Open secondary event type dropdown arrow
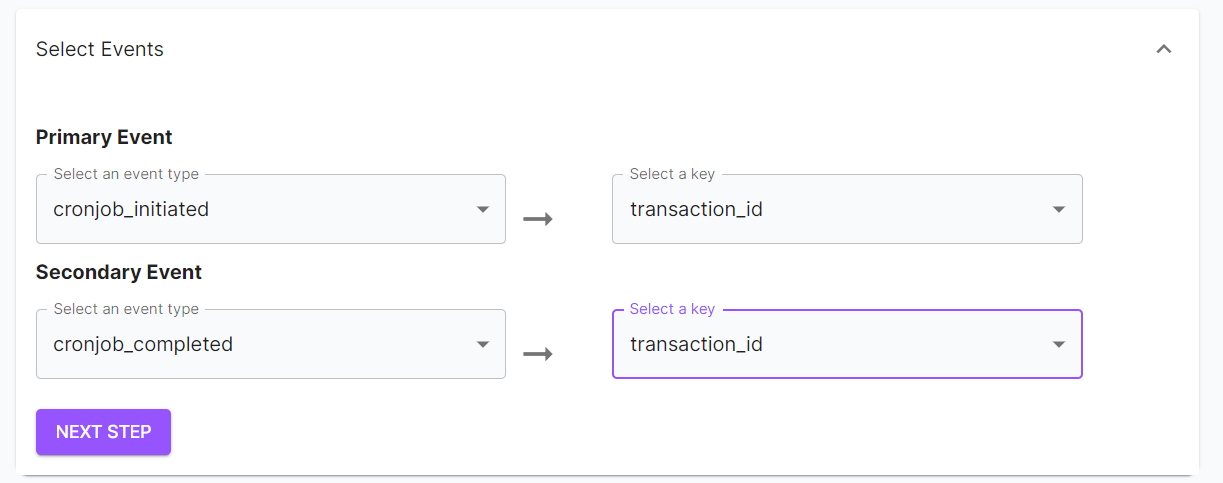This screenshot has height=483, width=1223. [x=483, y=345]
